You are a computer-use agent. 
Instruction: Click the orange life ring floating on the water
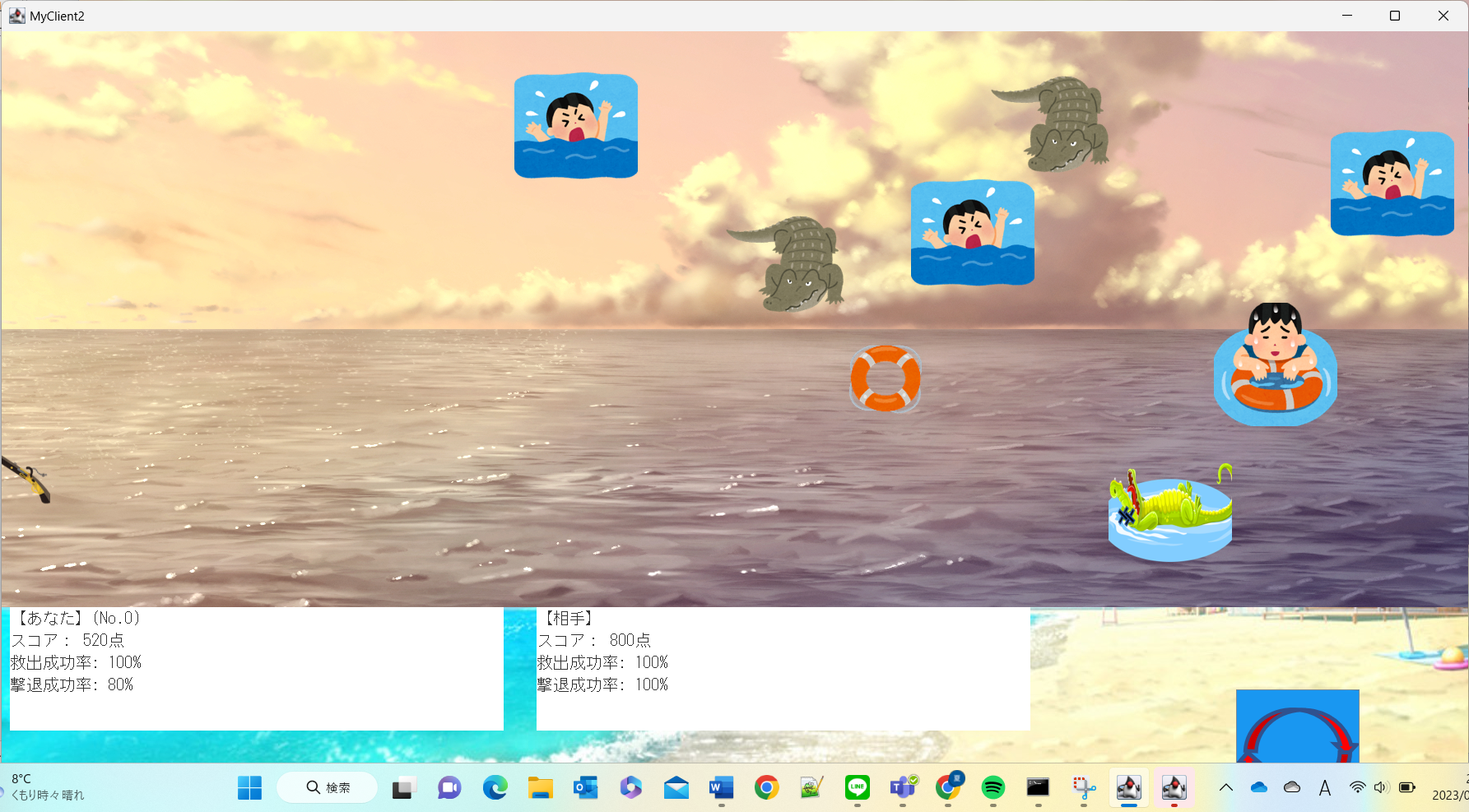coord(885,378)
